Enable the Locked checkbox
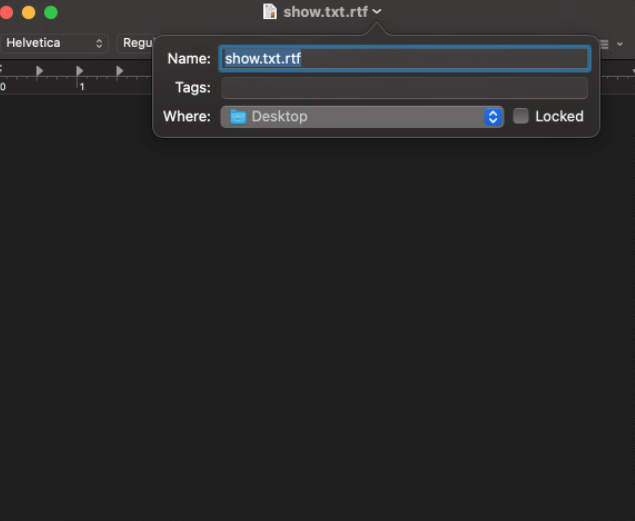The height and width of the screenshot is (521, 635). (x=521, y=116)
